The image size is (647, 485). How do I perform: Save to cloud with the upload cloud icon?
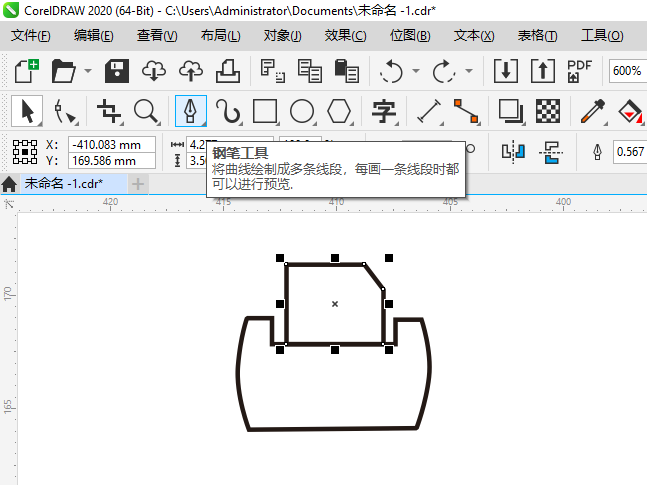coord(191,71)
